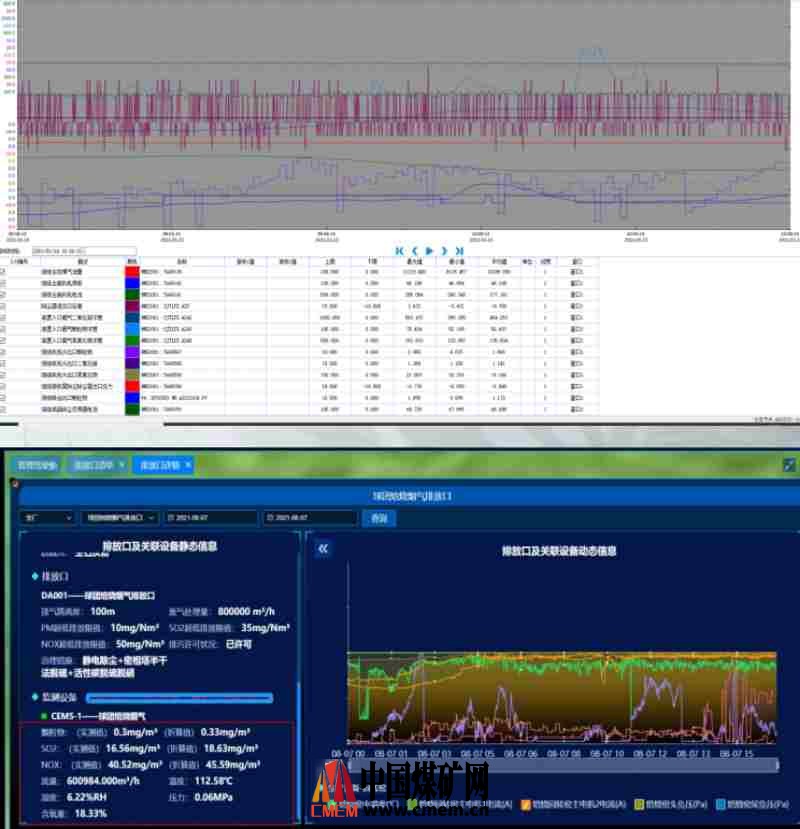Collapse the panel with double-chevron icon

[323, 549]
